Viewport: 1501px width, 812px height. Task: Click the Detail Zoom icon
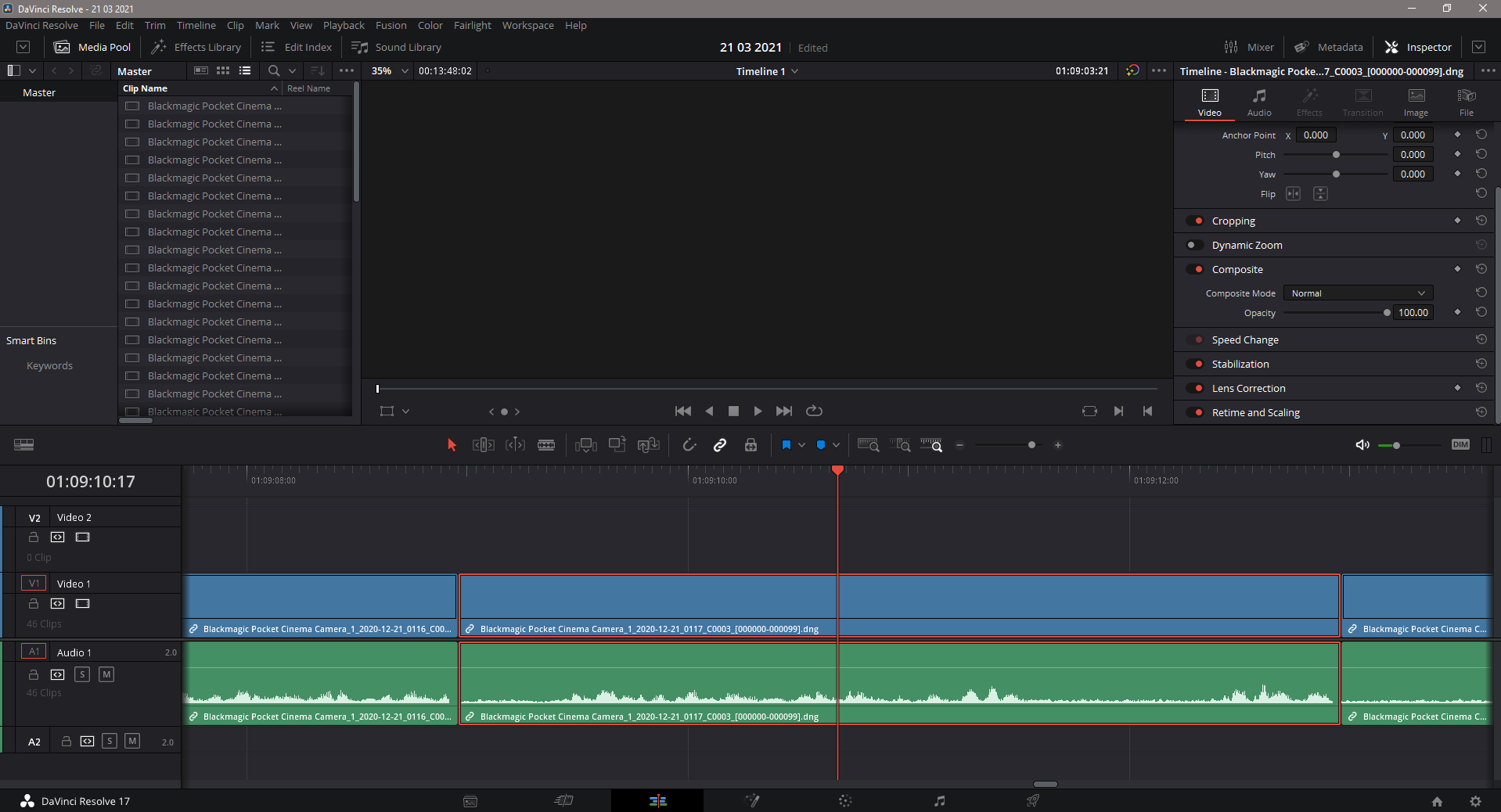point(900,445)
